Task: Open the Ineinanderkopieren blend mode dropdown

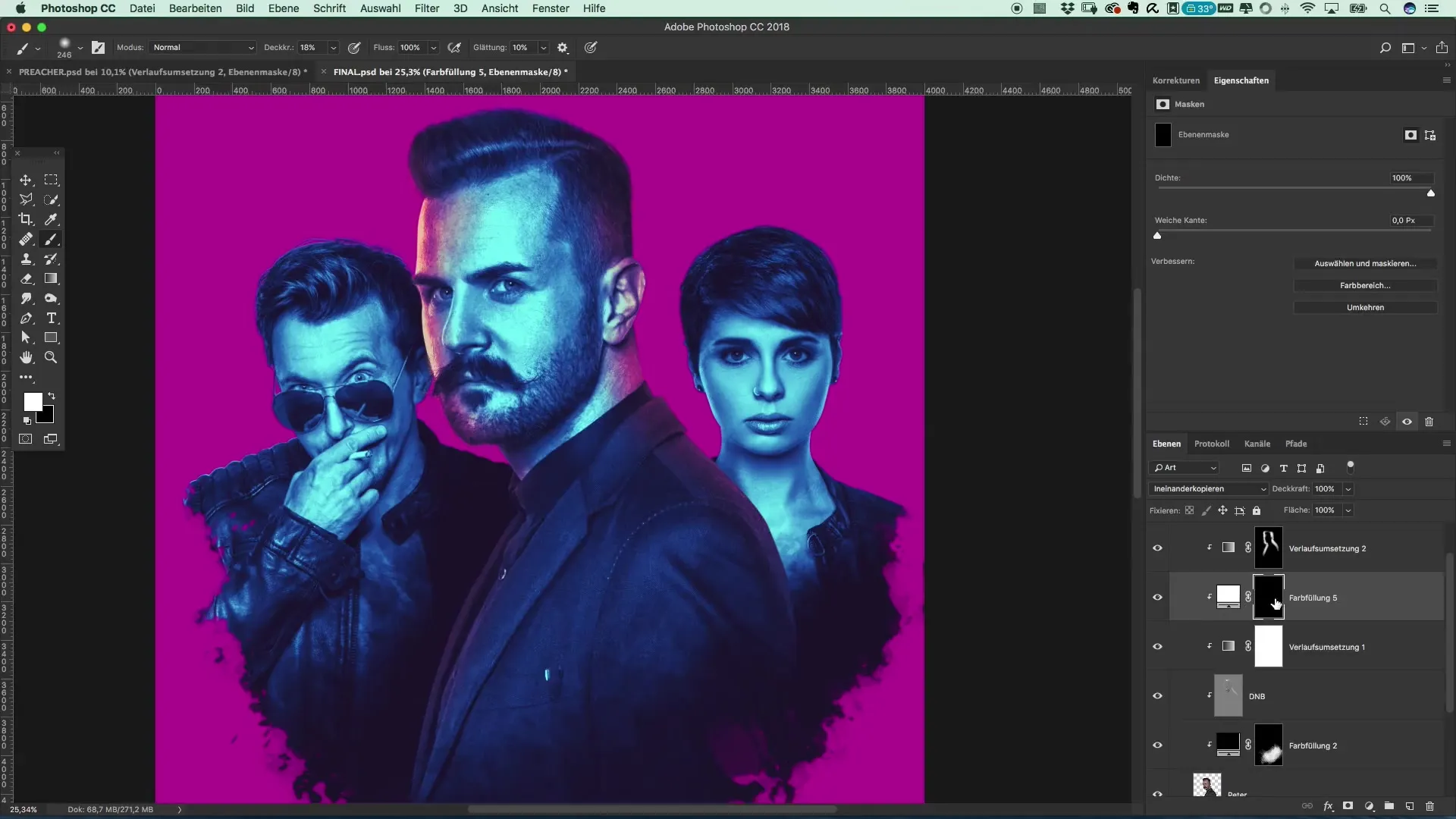Action: [1209, 489]
